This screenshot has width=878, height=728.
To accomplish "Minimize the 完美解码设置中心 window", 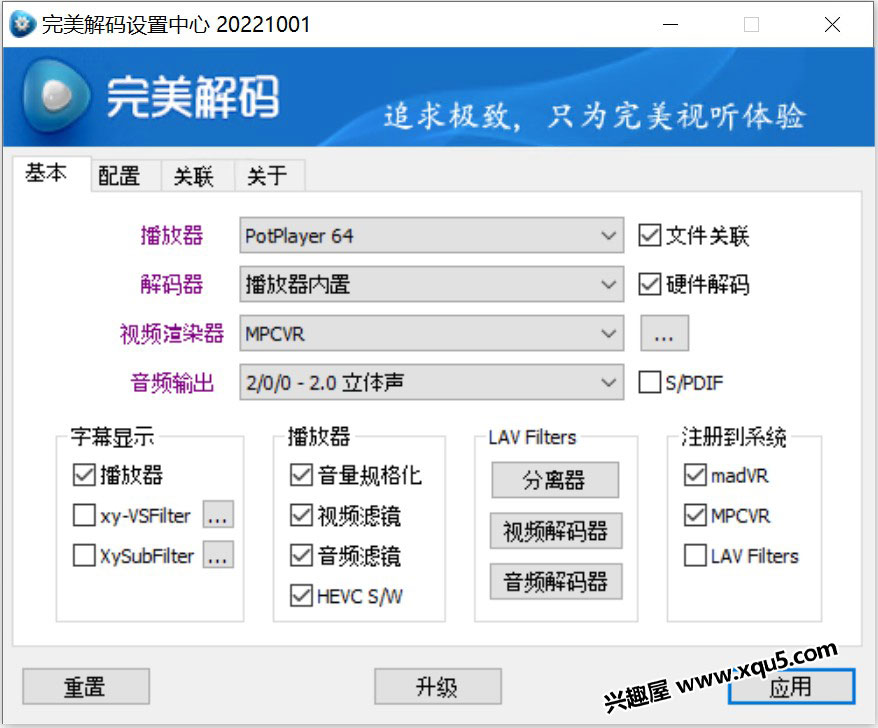I will click(670, 25).
